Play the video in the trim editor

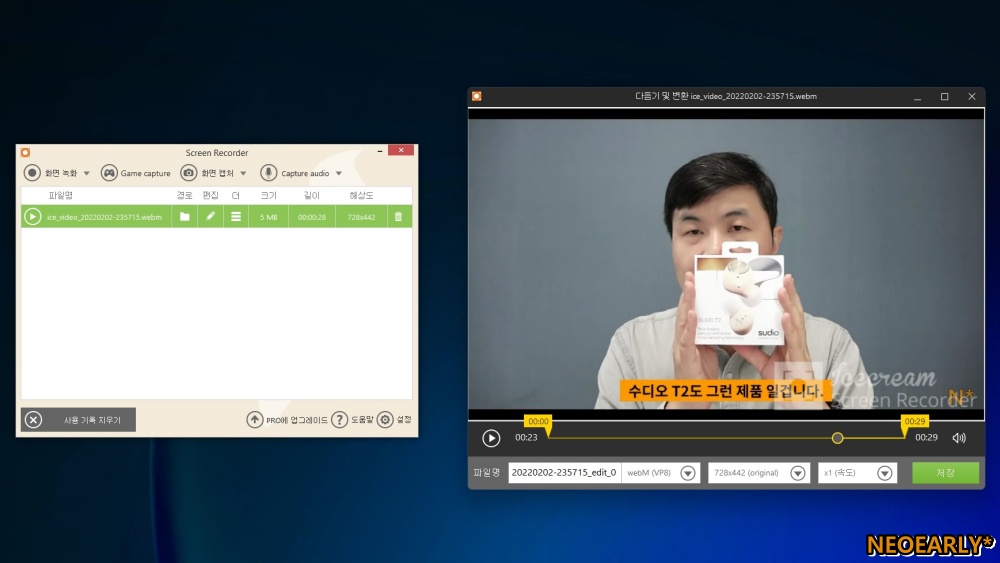[491, 438]
